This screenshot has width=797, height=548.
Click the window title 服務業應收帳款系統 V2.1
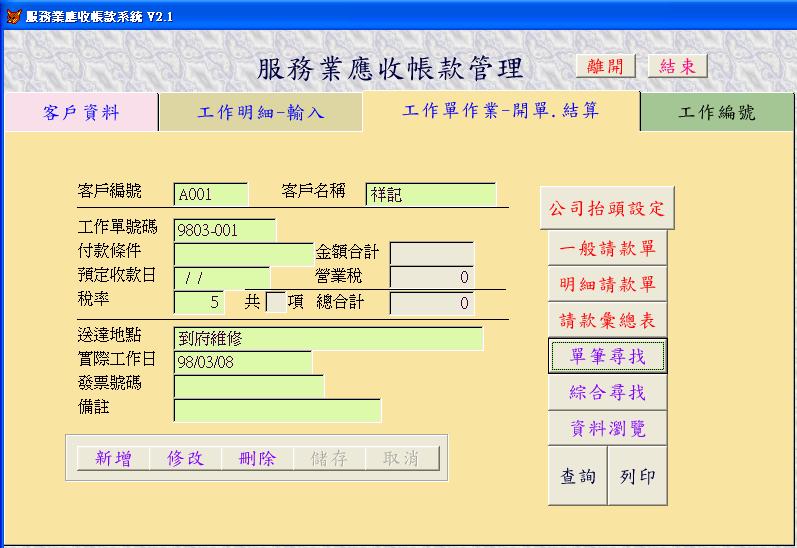tap(99, 17)
